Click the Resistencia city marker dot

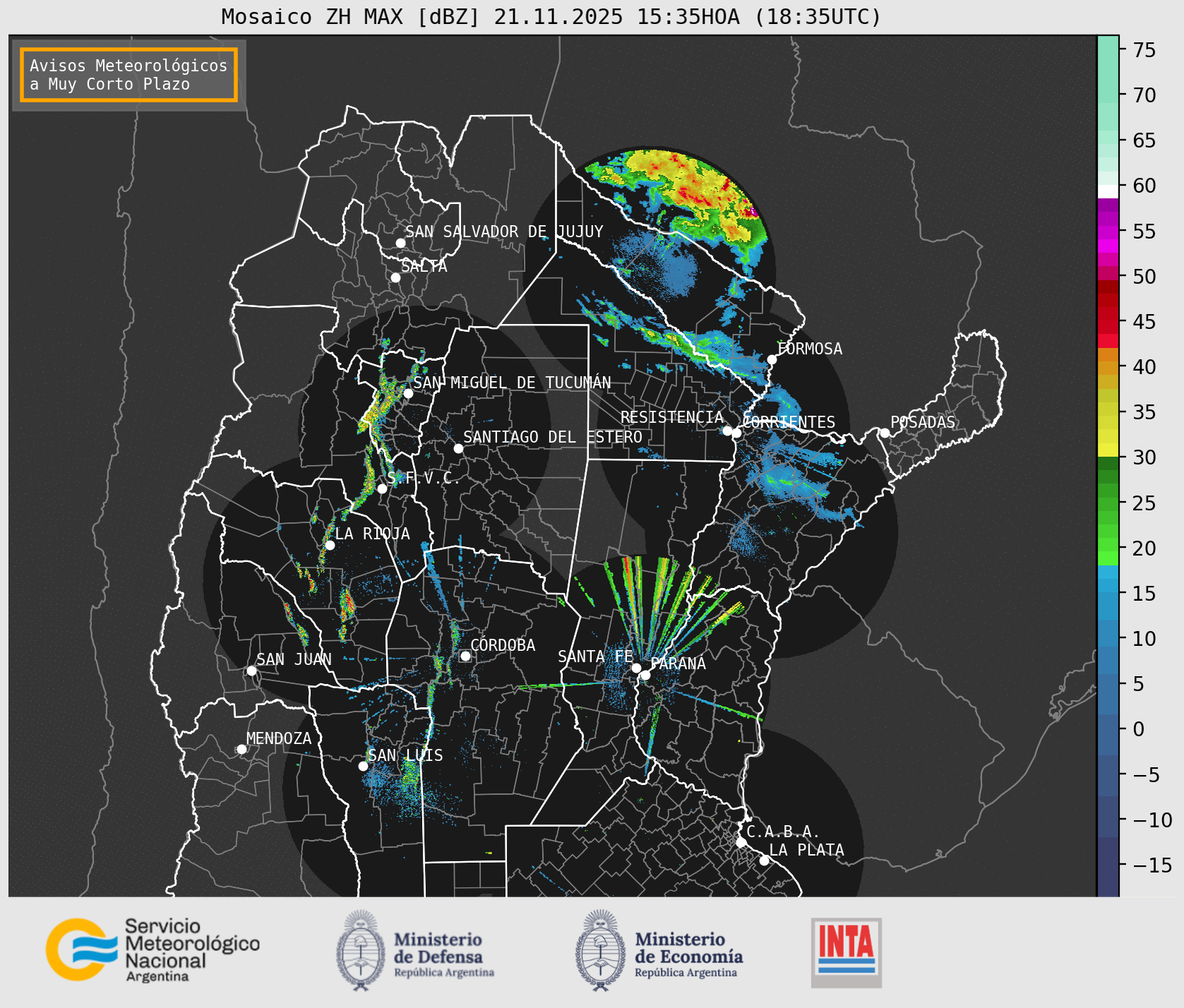(x=727, y=430)
